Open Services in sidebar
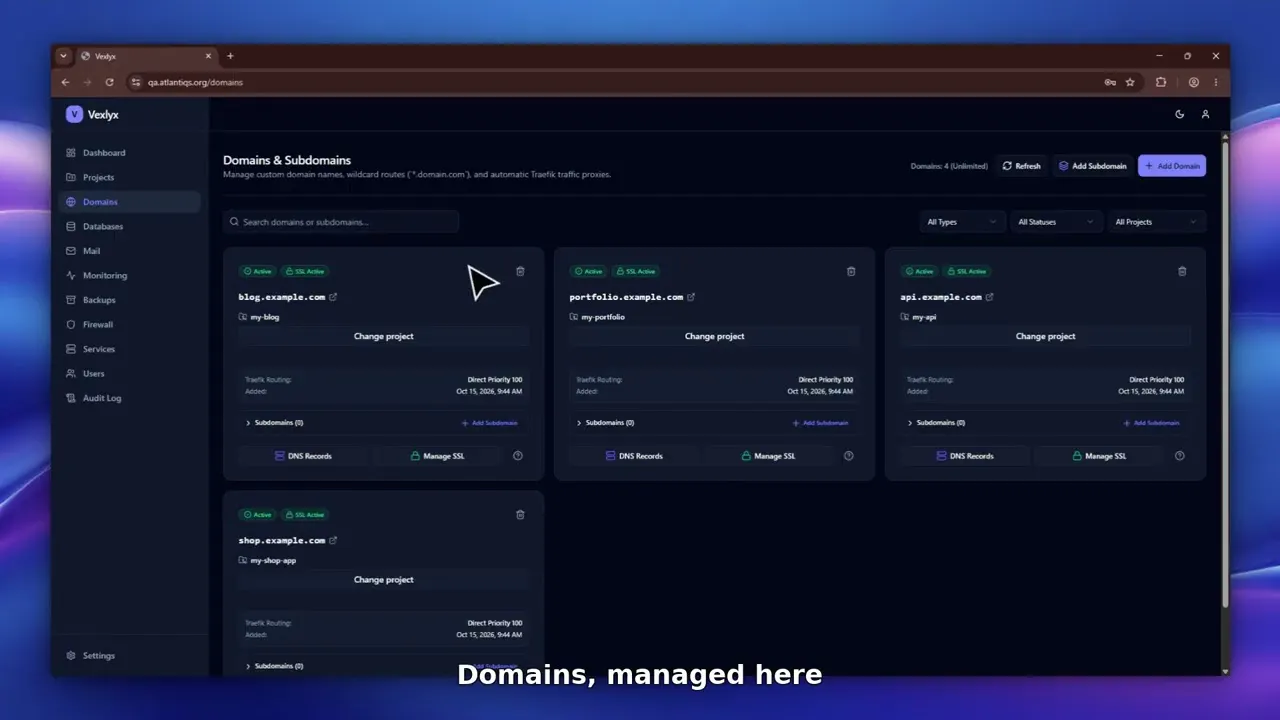The image size is (1280, 720). pyautogui.click(x=129, y=349)
